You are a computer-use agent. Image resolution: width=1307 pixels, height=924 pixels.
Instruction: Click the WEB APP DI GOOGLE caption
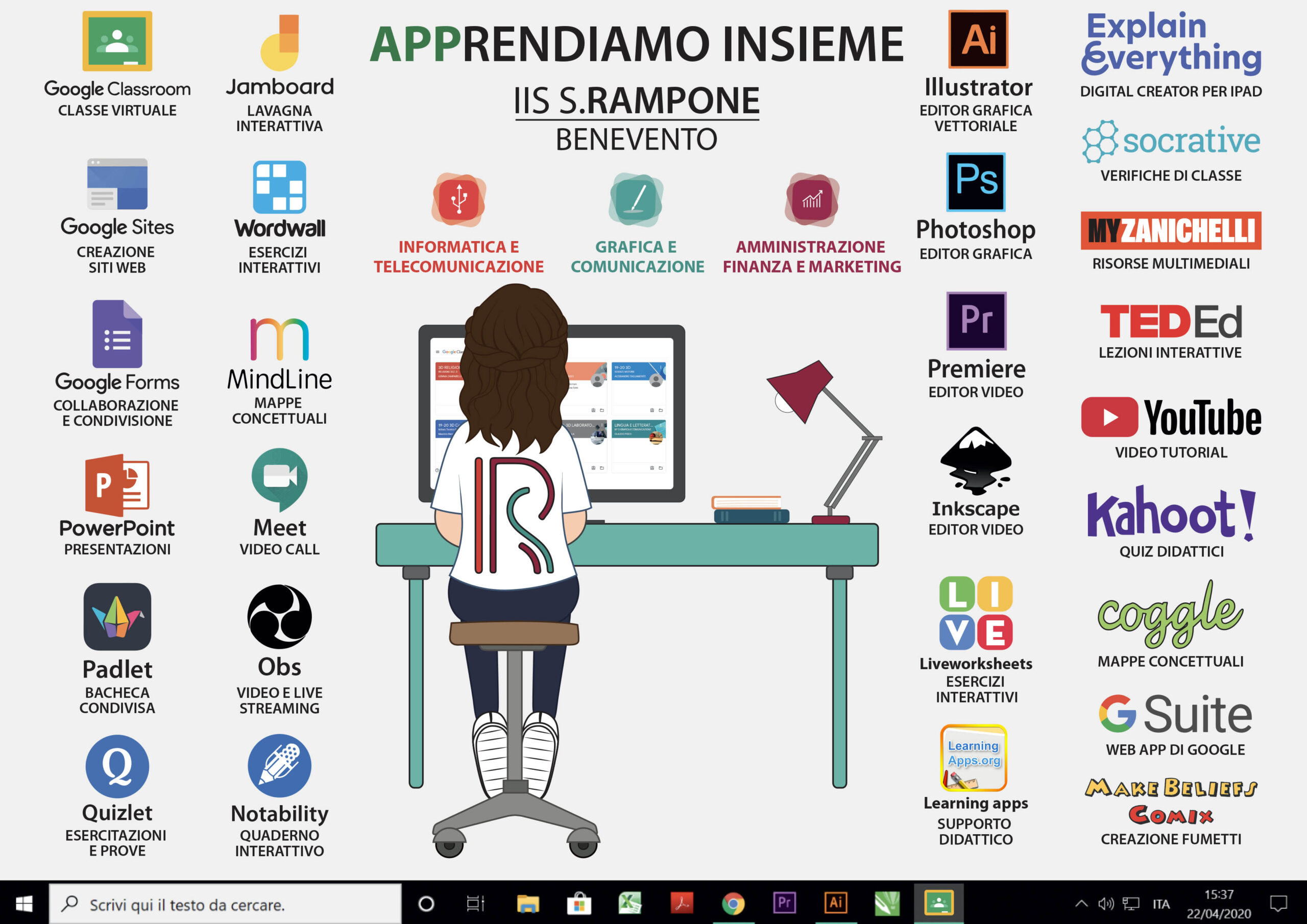click(x=1175, y=749)
